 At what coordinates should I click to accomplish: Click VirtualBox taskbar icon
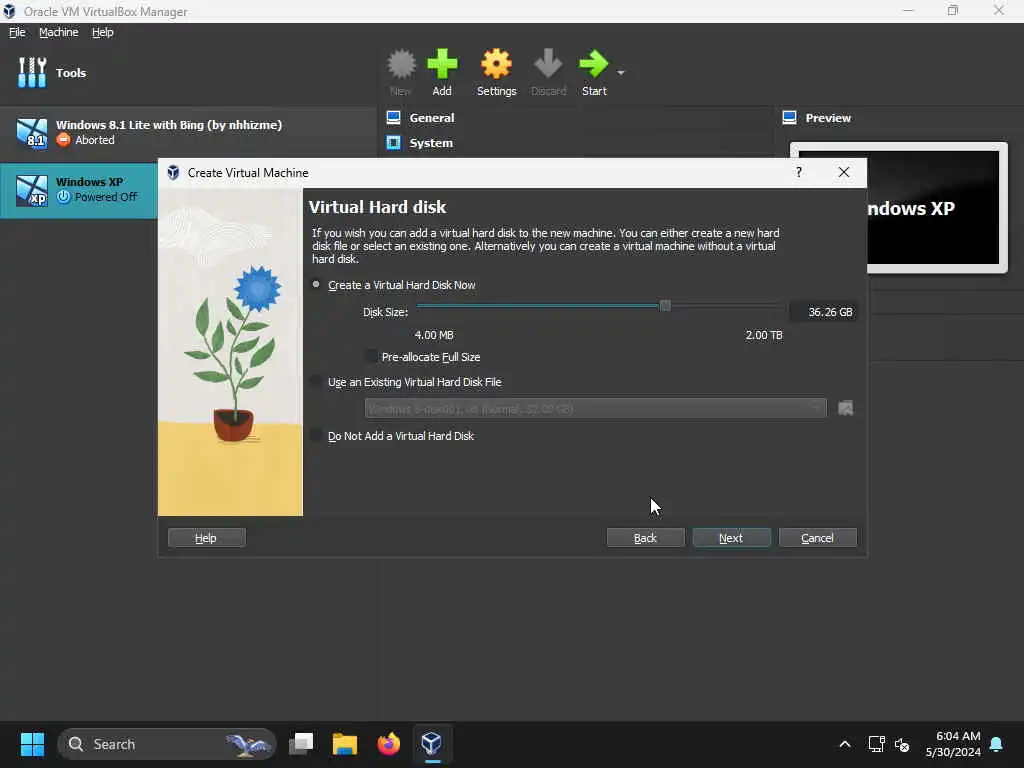pos(432,743)
